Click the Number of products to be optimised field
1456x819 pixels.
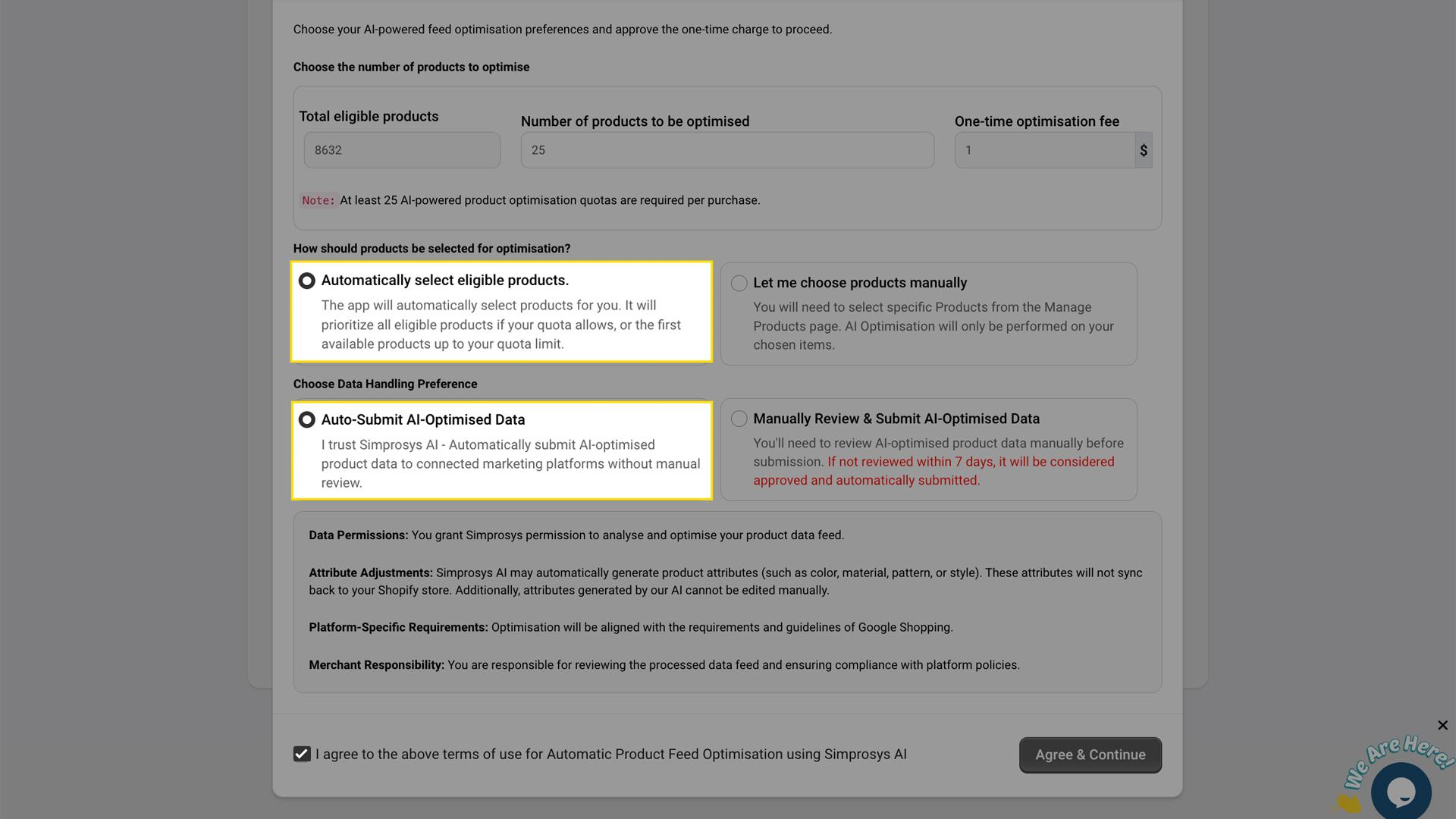(x=726, y=149)
